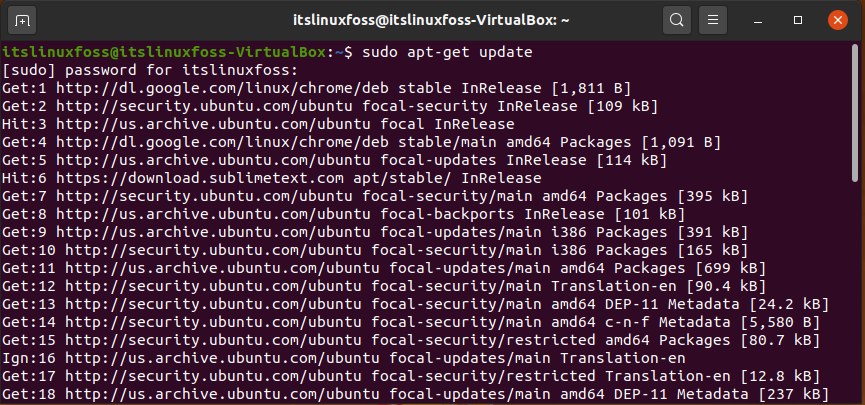Open the terminal search tool

tap(676, 21)
